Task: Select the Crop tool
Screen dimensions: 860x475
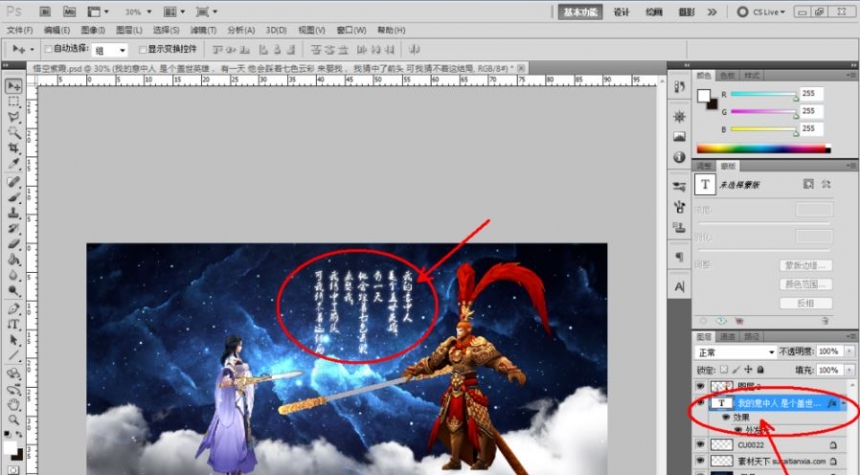Action: (x=14, y=148)
